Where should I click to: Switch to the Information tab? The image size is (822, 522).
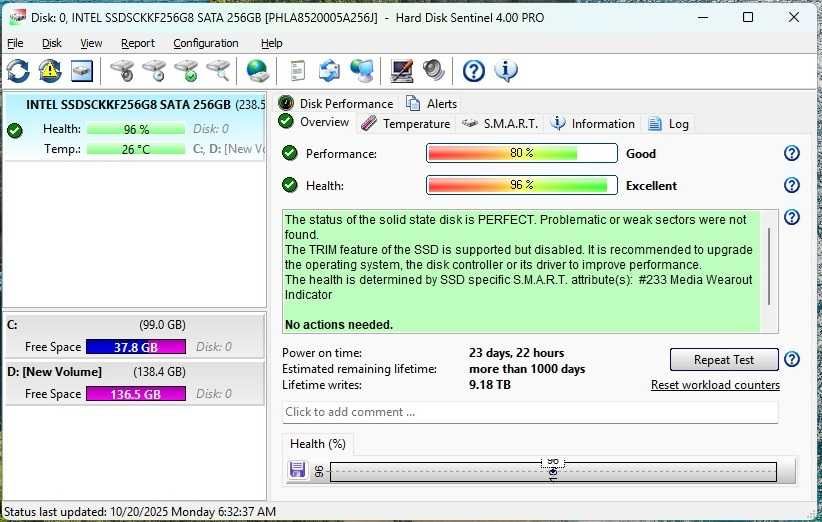point(593,124)
